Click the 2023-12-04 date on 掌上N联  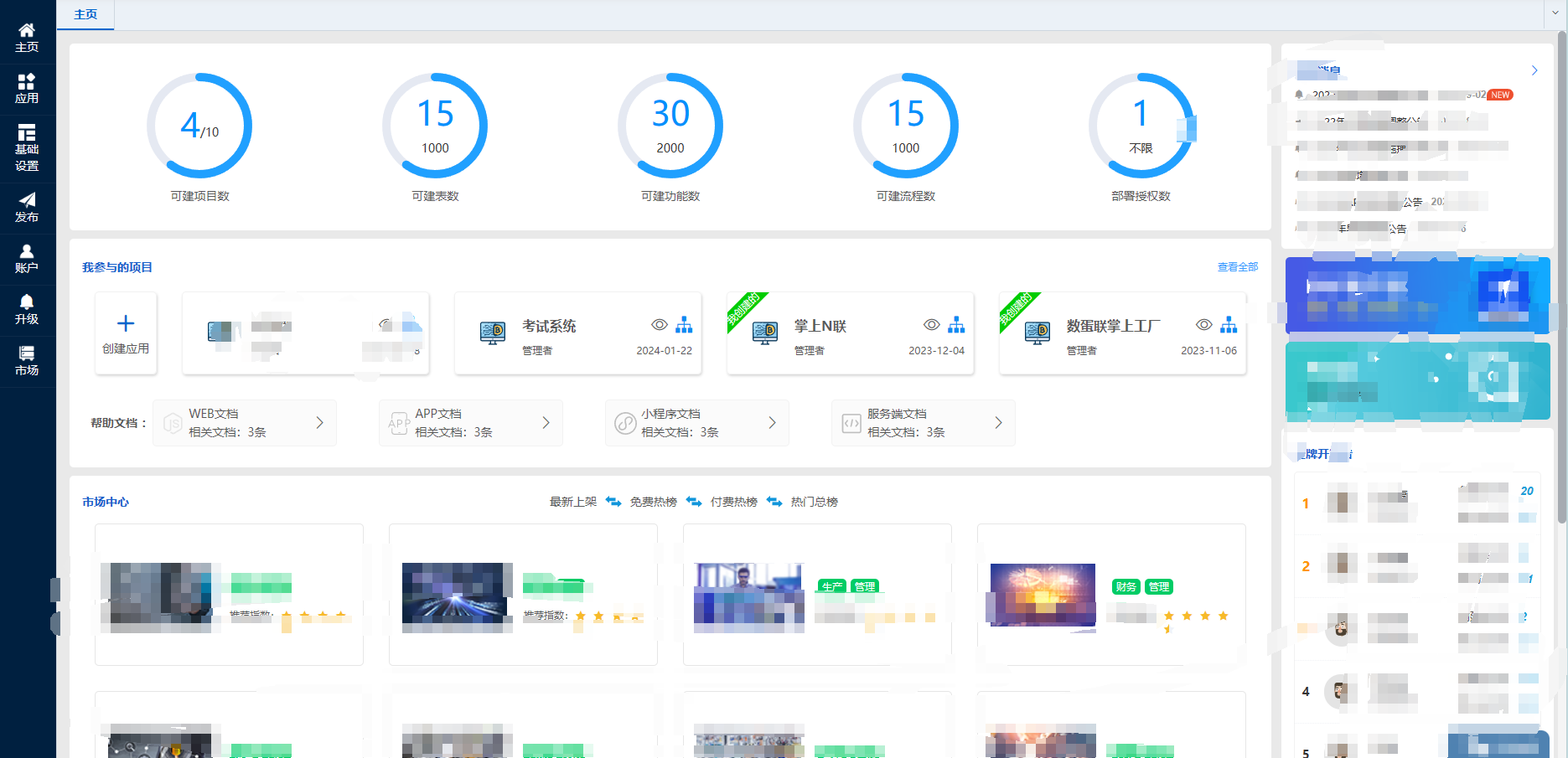[x=937, y=351]
